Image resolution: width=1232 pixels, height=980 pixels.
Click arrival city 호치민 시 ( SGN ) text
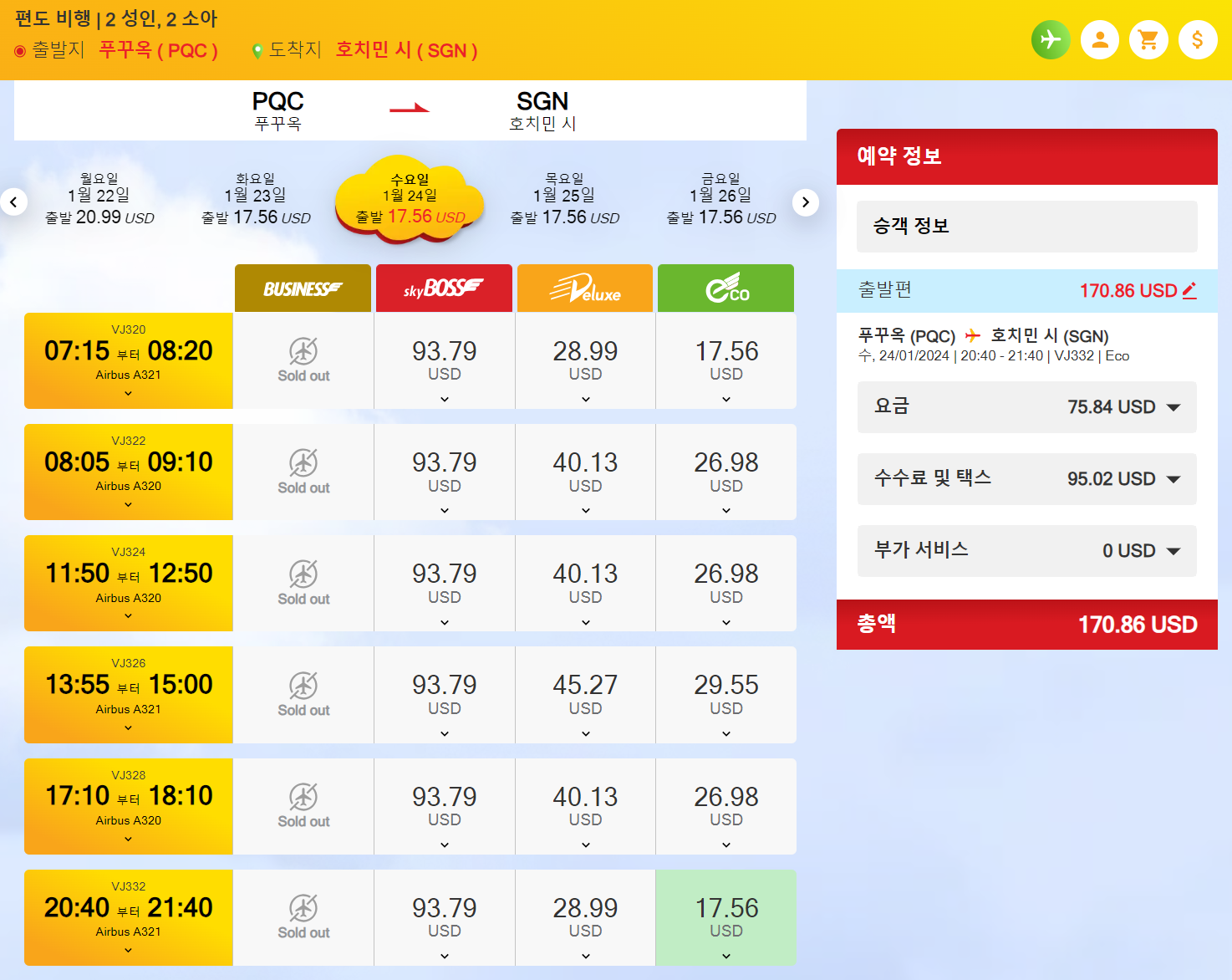coord(407,50)
